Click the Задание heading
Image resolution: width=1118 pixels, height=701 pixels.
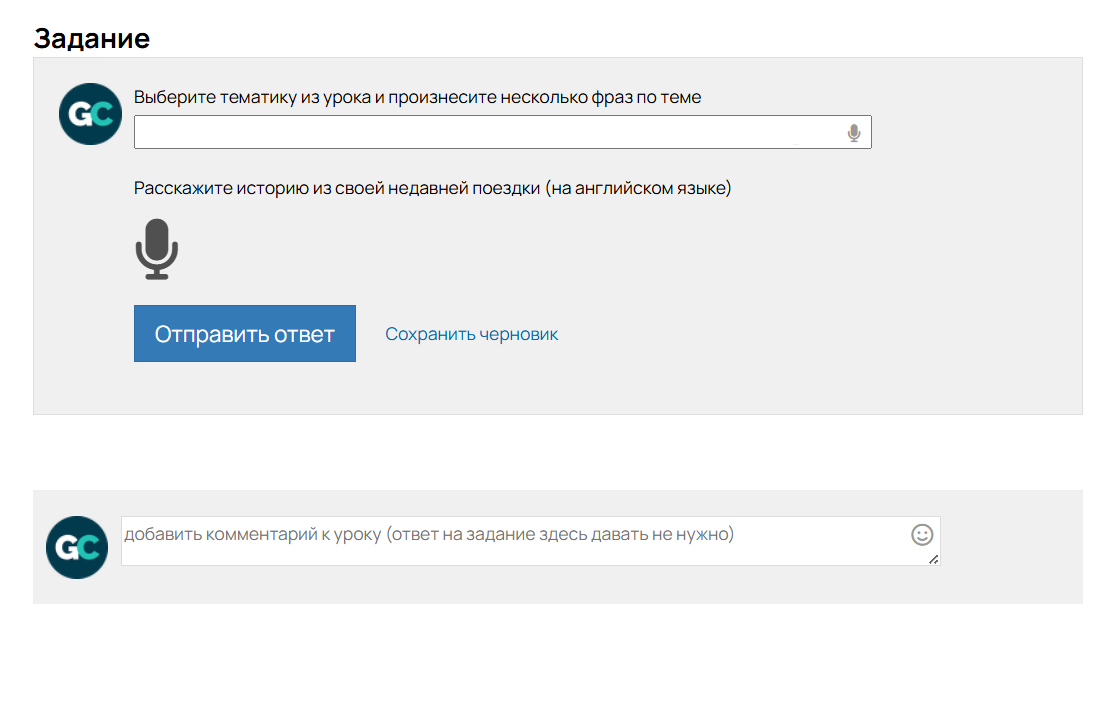(92, 39)
